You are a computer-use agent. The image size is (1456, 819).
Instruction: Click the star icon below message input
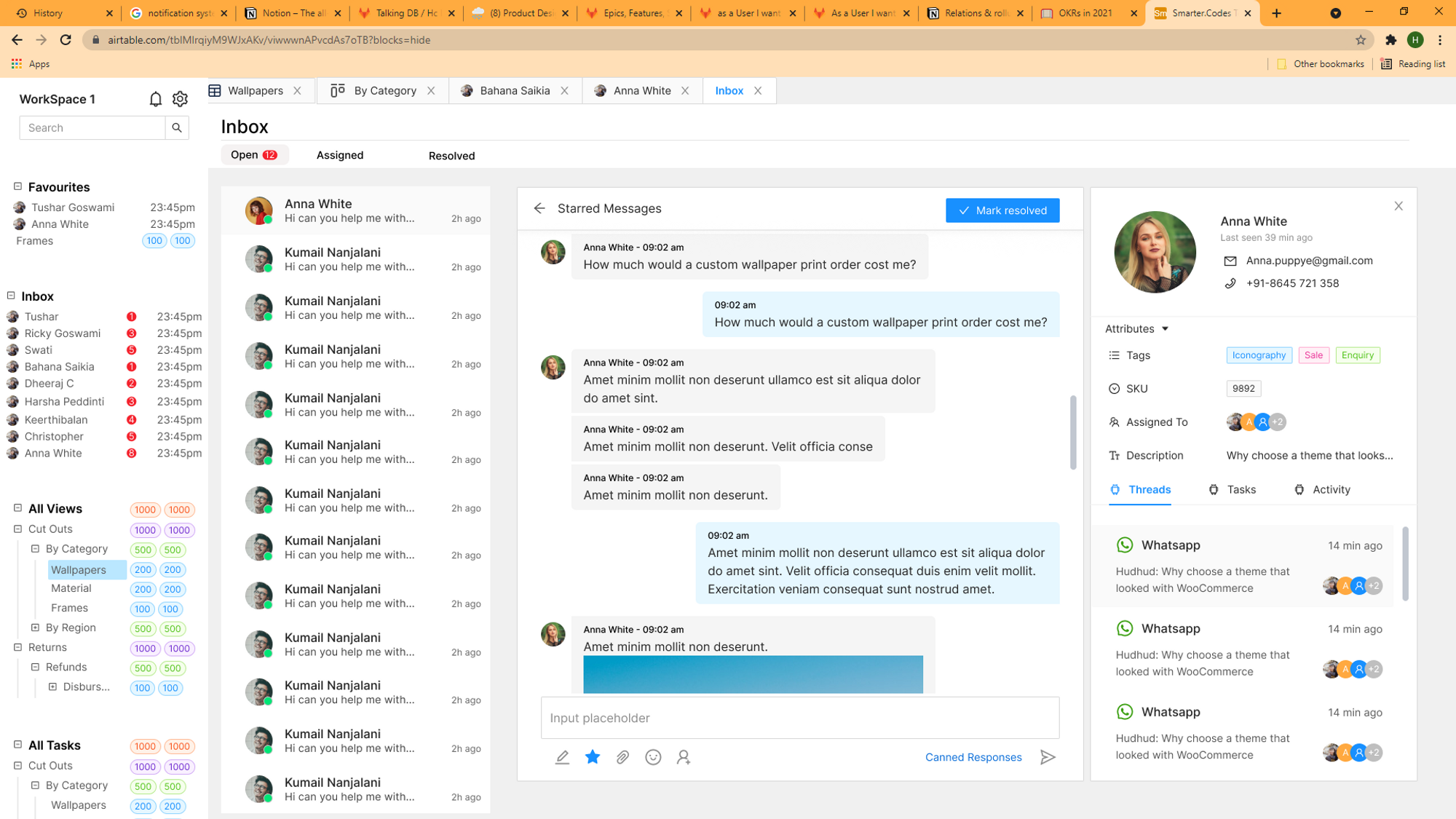pyautogui.click(x=593, y=757)
